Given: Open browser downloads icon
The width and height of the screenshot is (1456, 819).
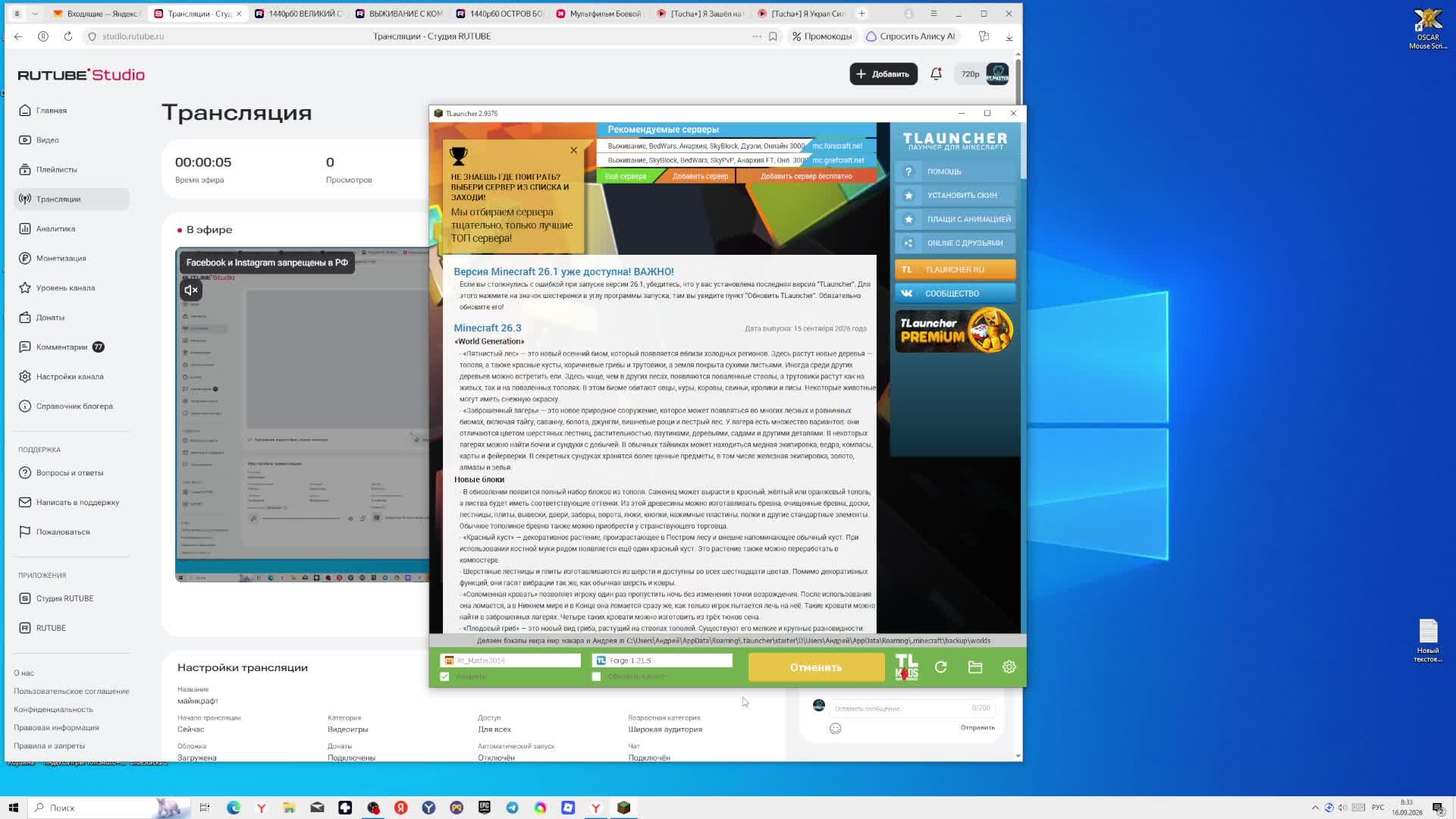Looking at the screenshot, I should pos(1009,36).
